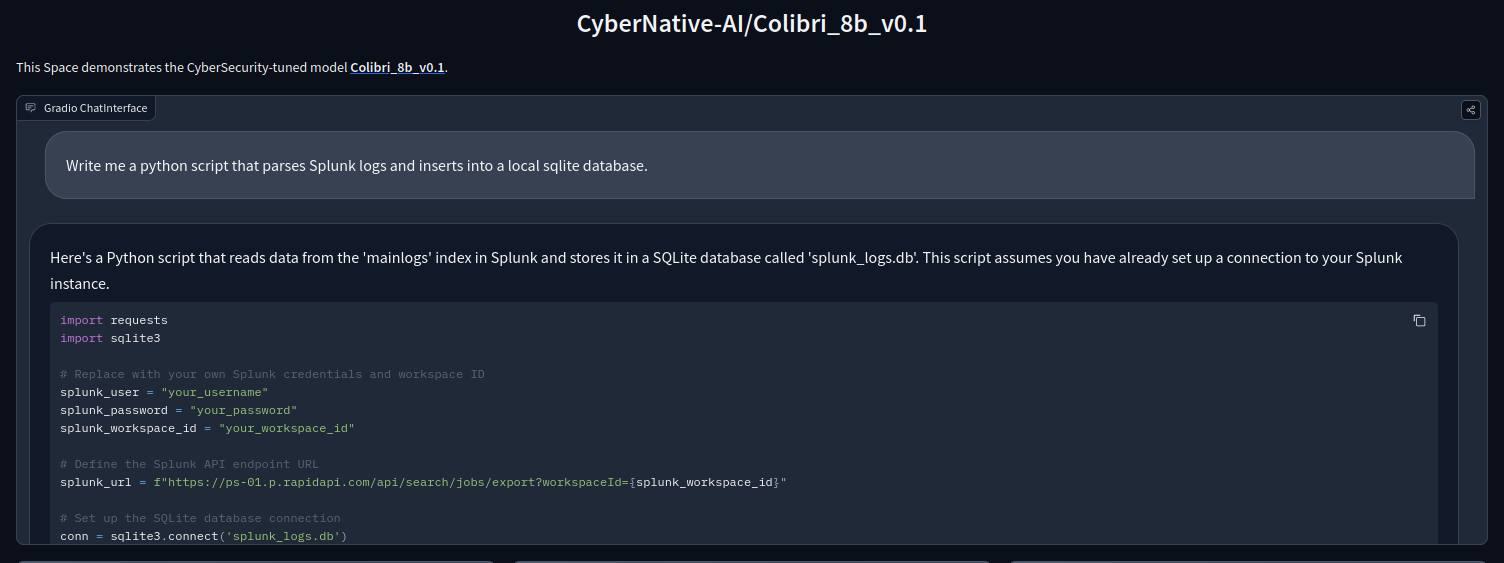The image size is (1504, 563).
Task: Click the comment about replacing Splunk credentials
Action: 272,375
